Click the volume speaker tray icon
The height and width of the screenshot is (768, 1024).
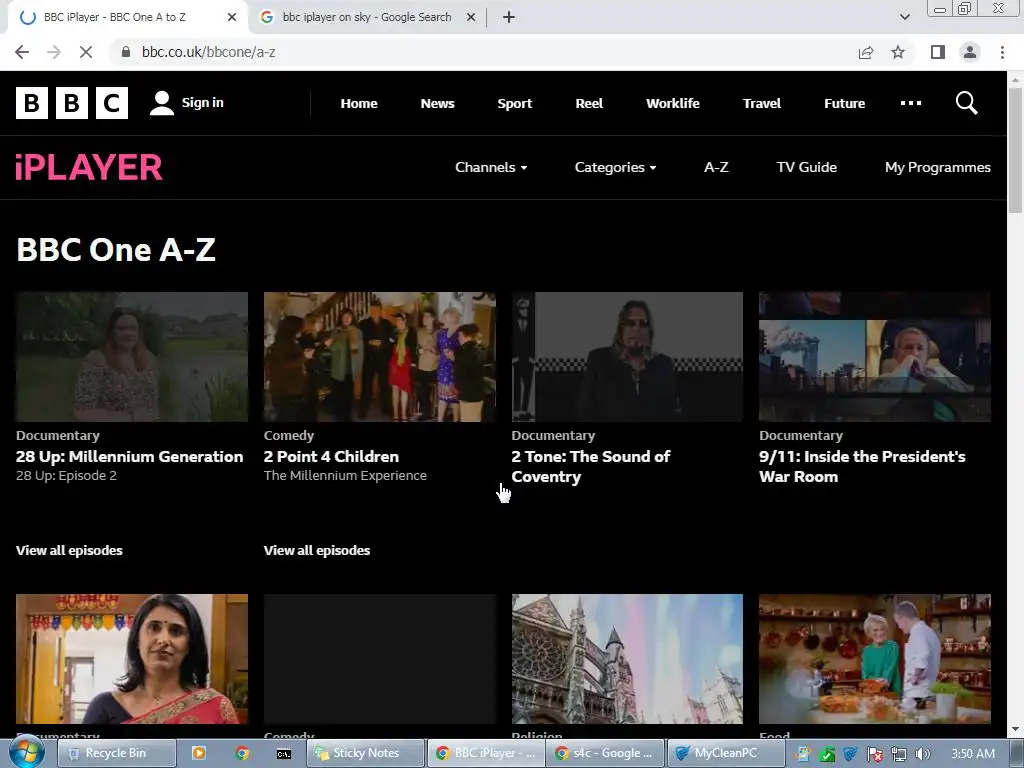tap(923, 754)
